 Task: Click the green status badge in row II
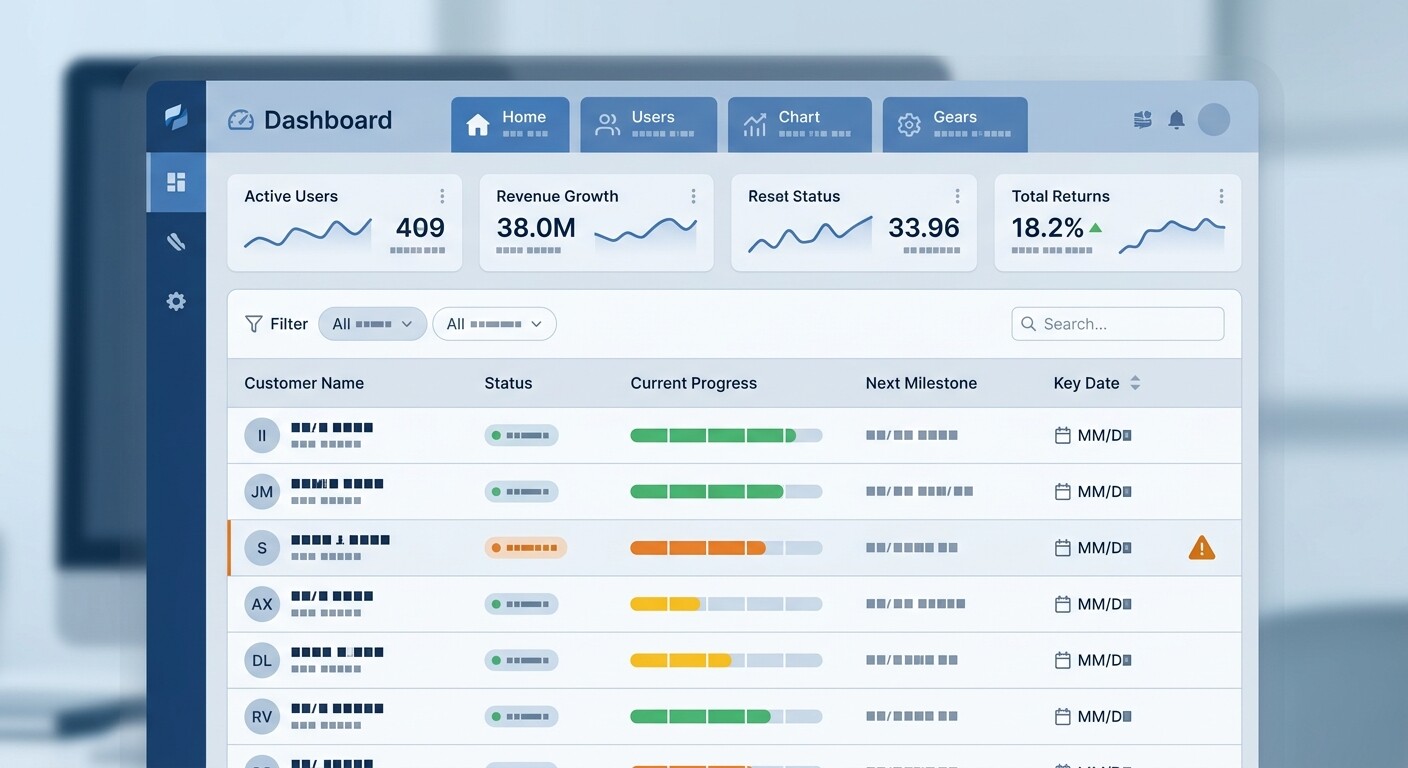coord(521,435)
